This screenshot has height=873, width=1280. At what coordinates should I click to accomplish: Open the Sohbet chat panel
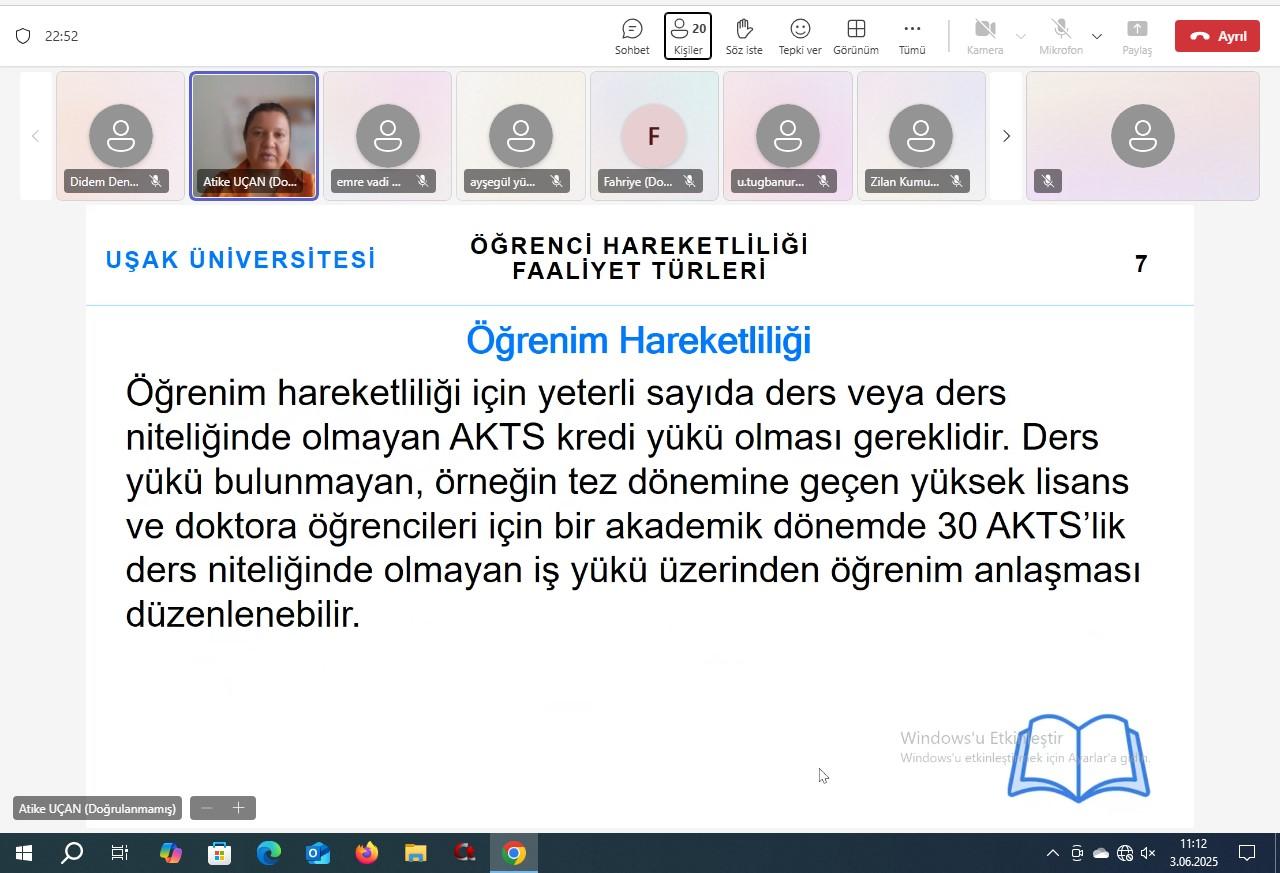coord(632,37)
